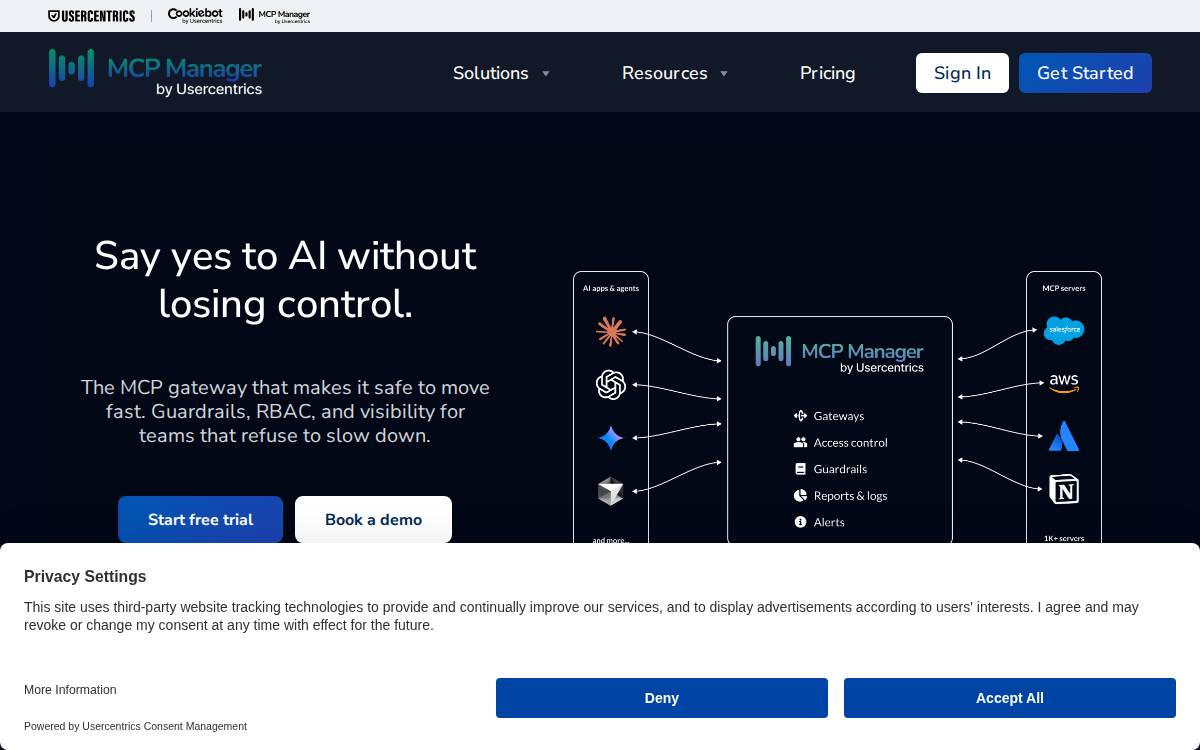
Task: Click the Sign In button
Action: 962,73
